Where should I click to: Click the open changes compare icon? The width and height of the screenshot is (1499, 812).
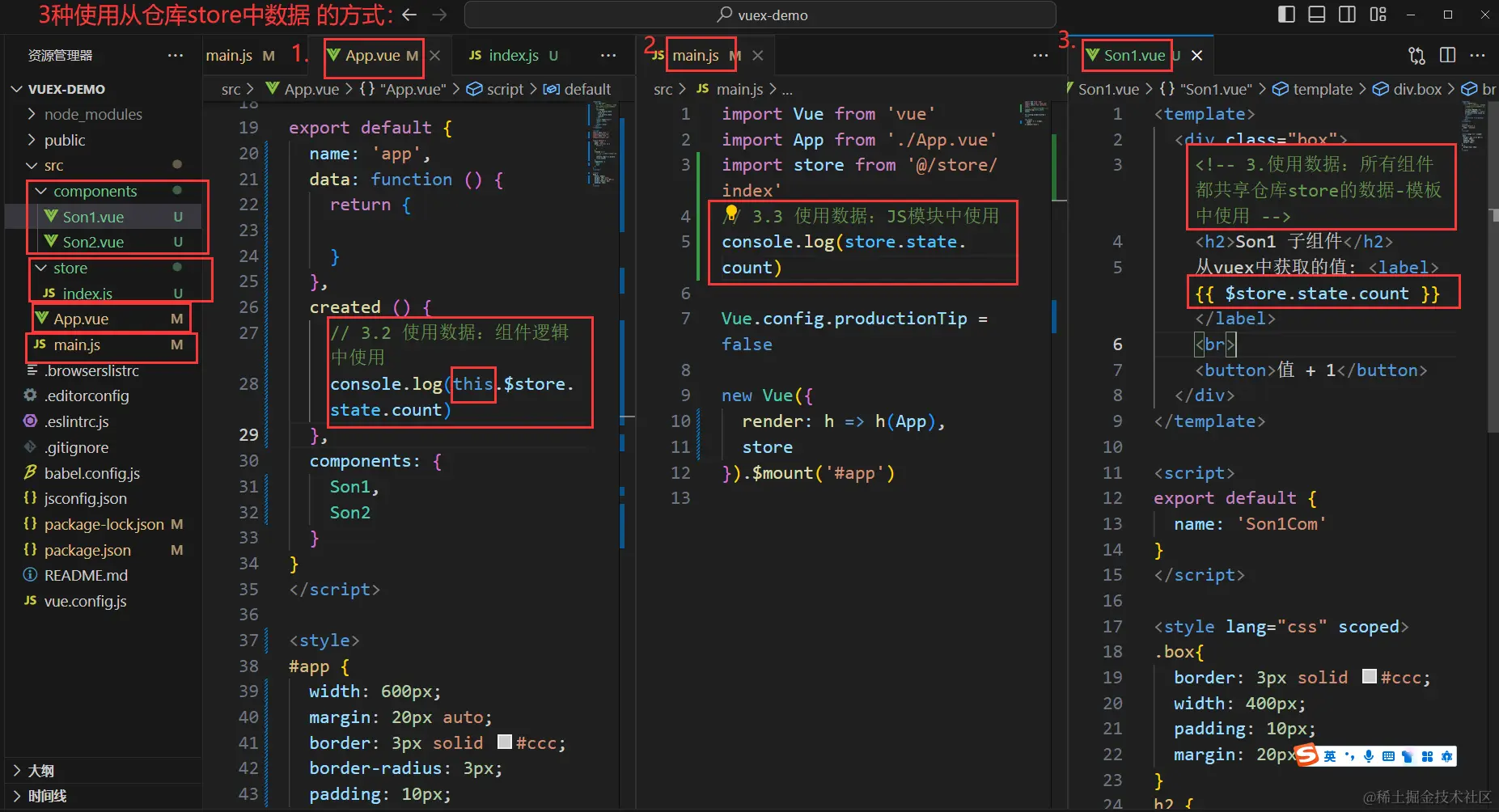pos(1417,55)
